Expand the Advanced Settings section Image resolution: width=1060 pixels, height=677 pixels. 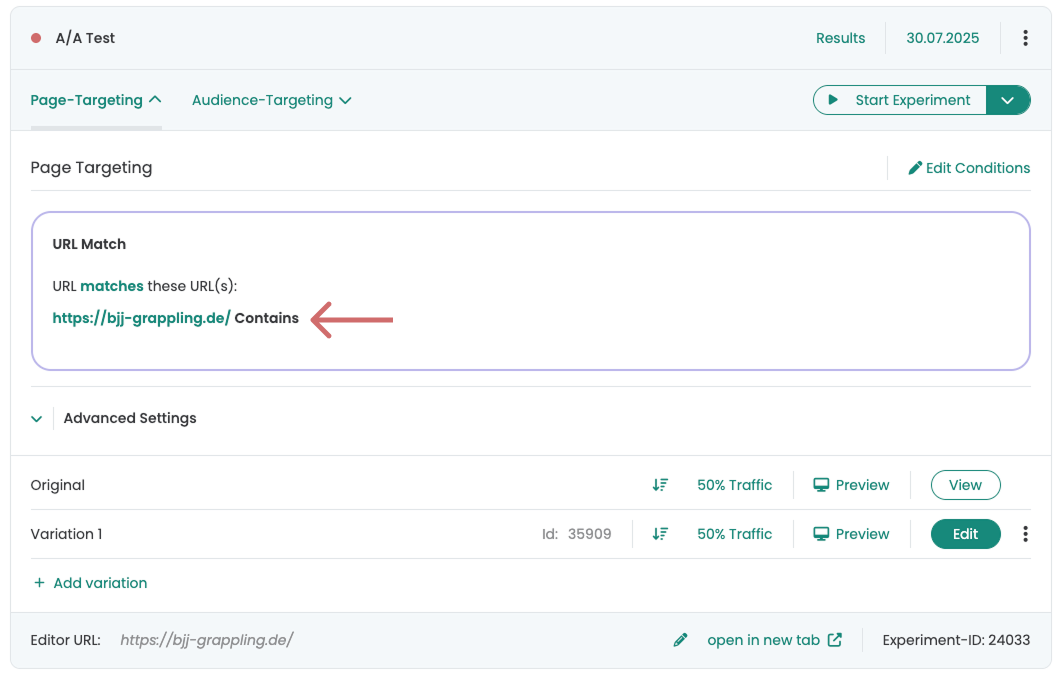pyautogui.click(x=37, y=419)
